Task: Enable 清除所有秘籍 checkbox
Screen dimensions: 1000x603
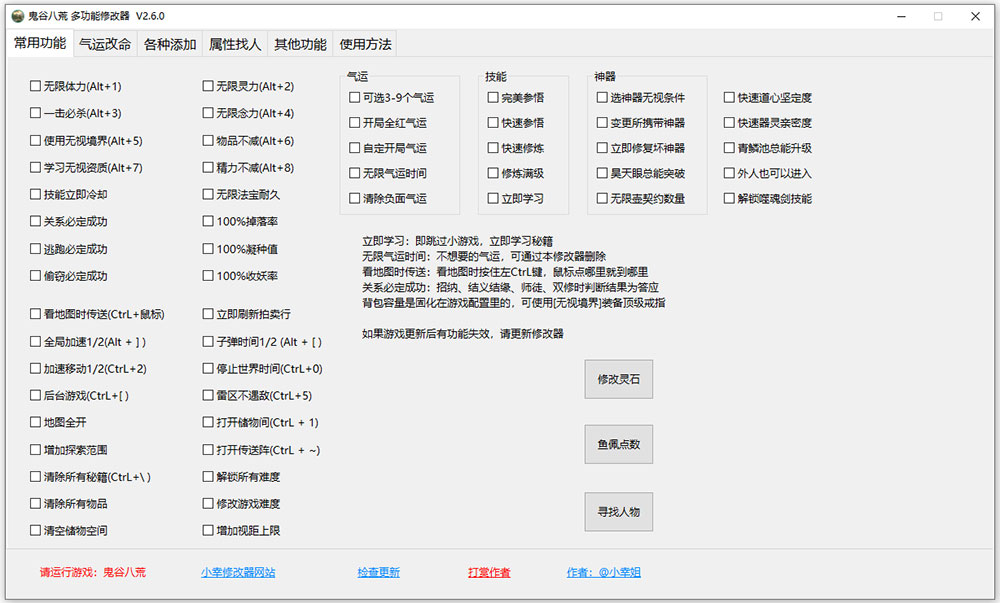Action: (x=91, y=477)
